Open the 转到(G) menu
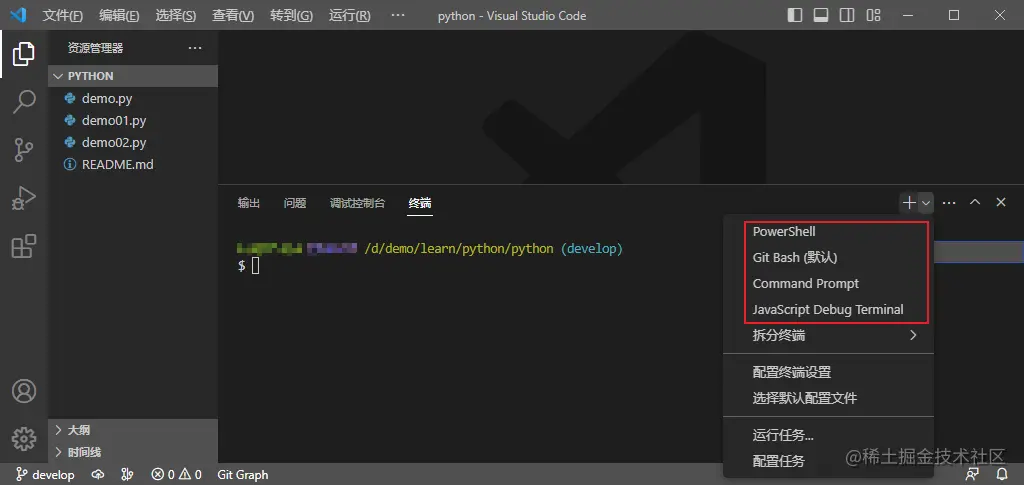Viewport: 1024px width, 485px height. [x=291, y=15]
